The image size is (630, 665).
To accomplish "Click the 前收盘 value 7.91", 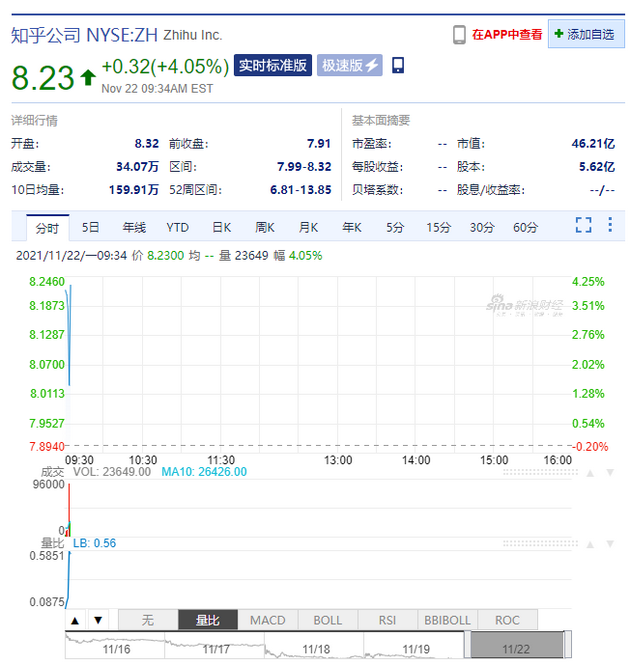I will (x=319, y=144).
